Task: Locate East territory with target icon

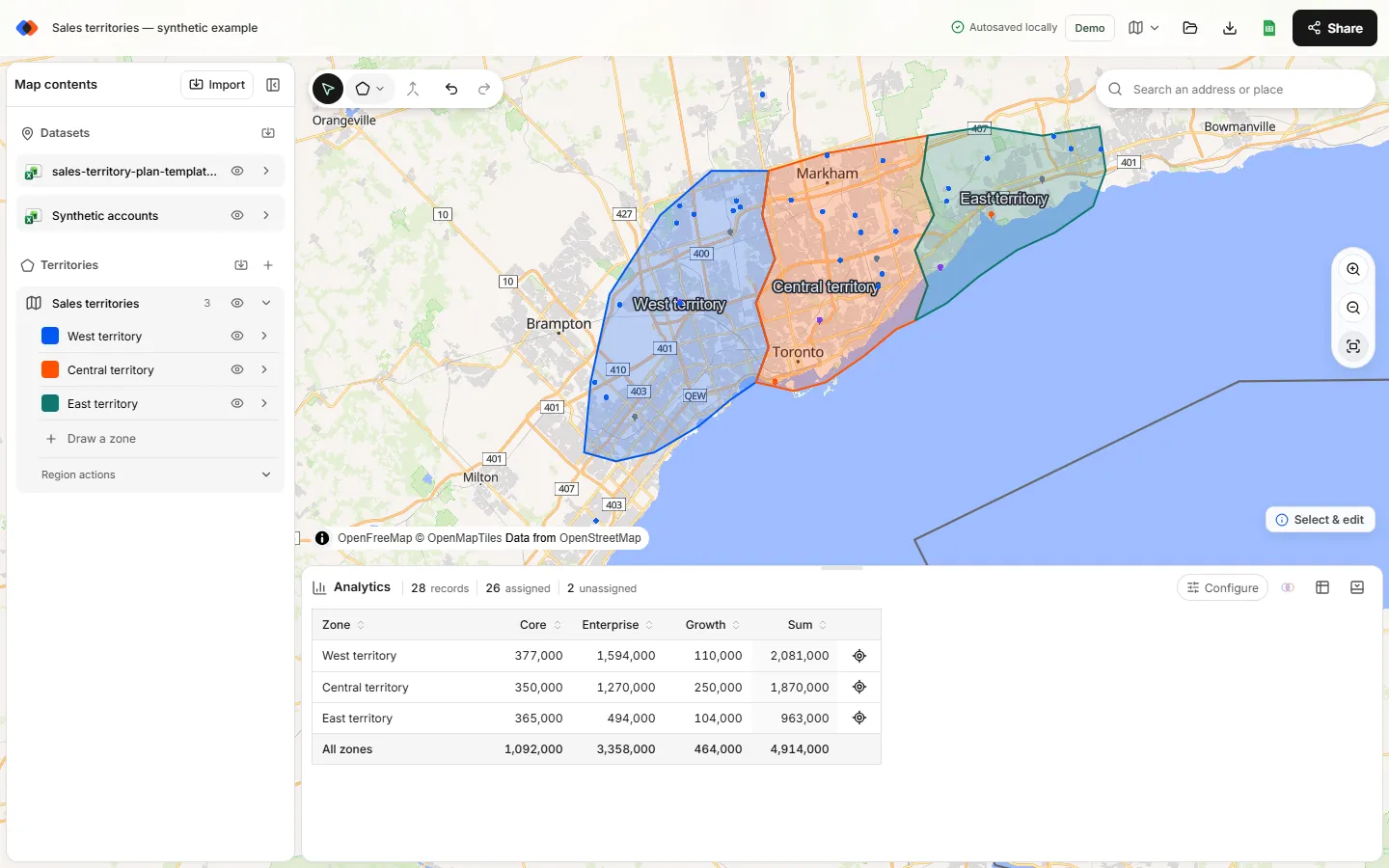Action: tap(859, 719)
